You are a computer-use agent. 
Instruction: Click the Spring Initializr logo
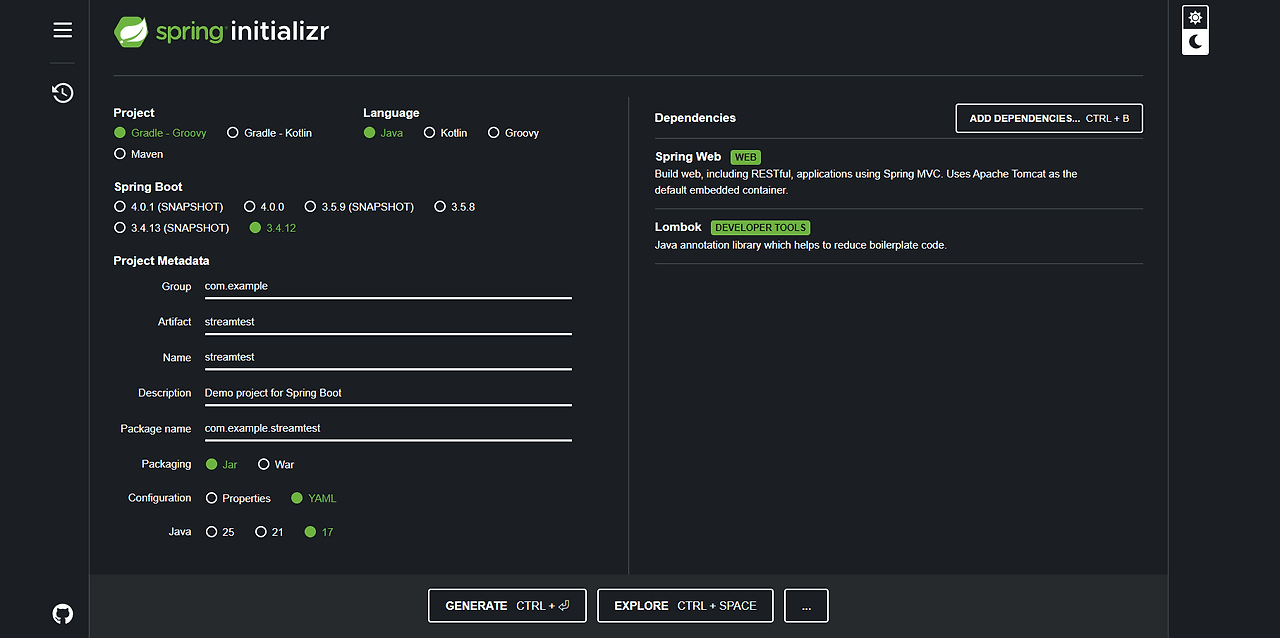221,32
